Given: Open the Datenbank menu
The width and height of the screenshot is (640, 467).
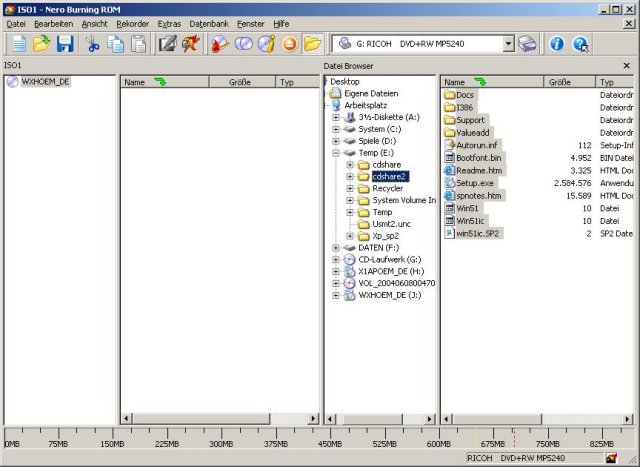Looking at the screenshot, I should point(209,24).
